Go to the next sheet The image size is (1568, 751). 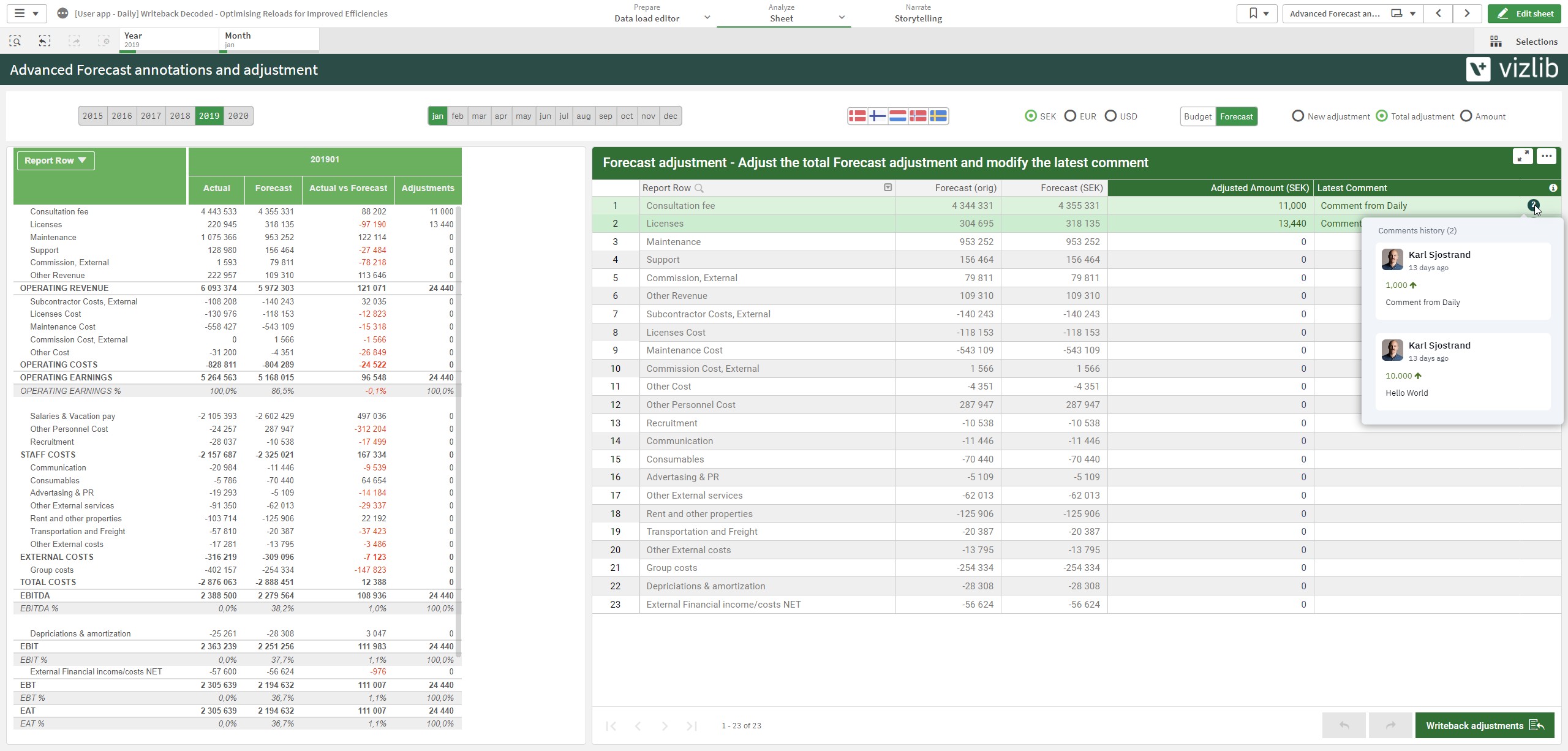point(1467,13)
